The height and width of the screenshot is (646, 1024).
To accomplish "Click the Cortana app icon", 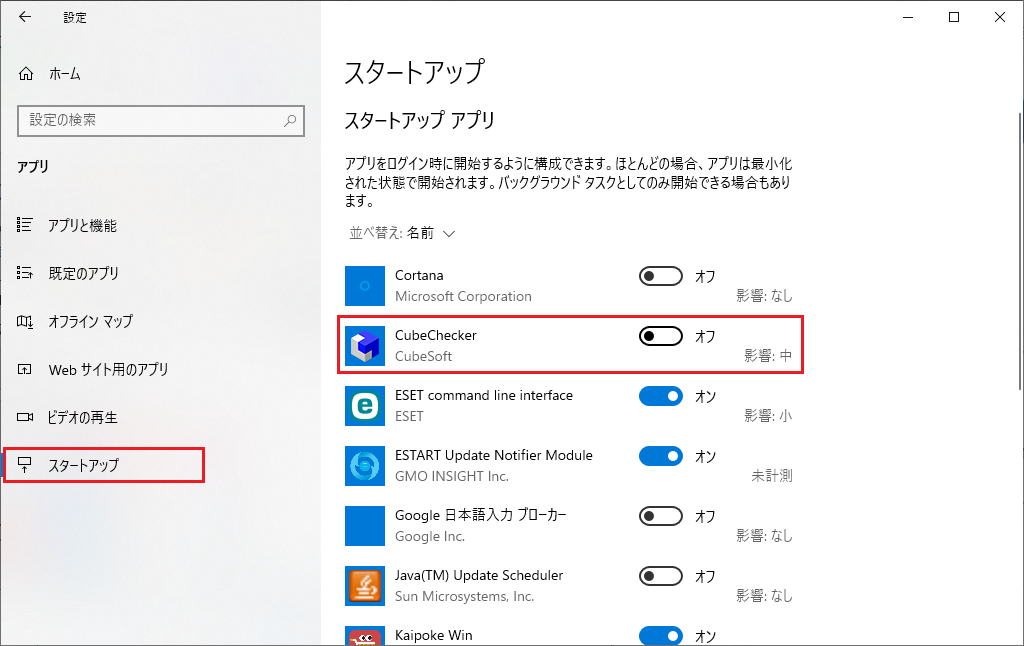I will (365, 286).
